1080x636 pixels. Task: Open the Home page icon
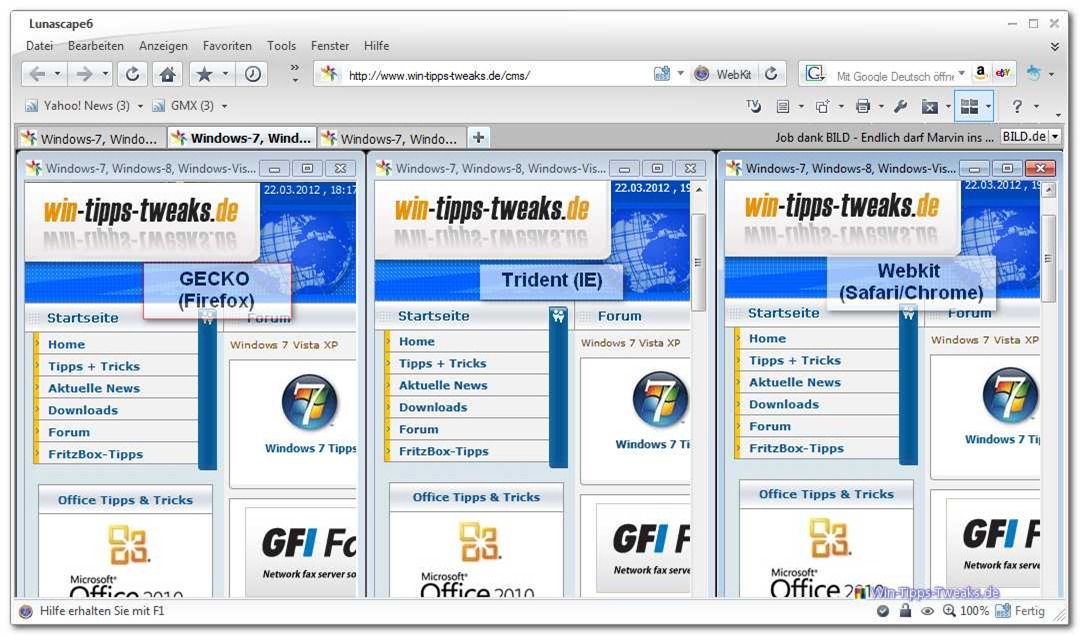[x=167, y=74]
